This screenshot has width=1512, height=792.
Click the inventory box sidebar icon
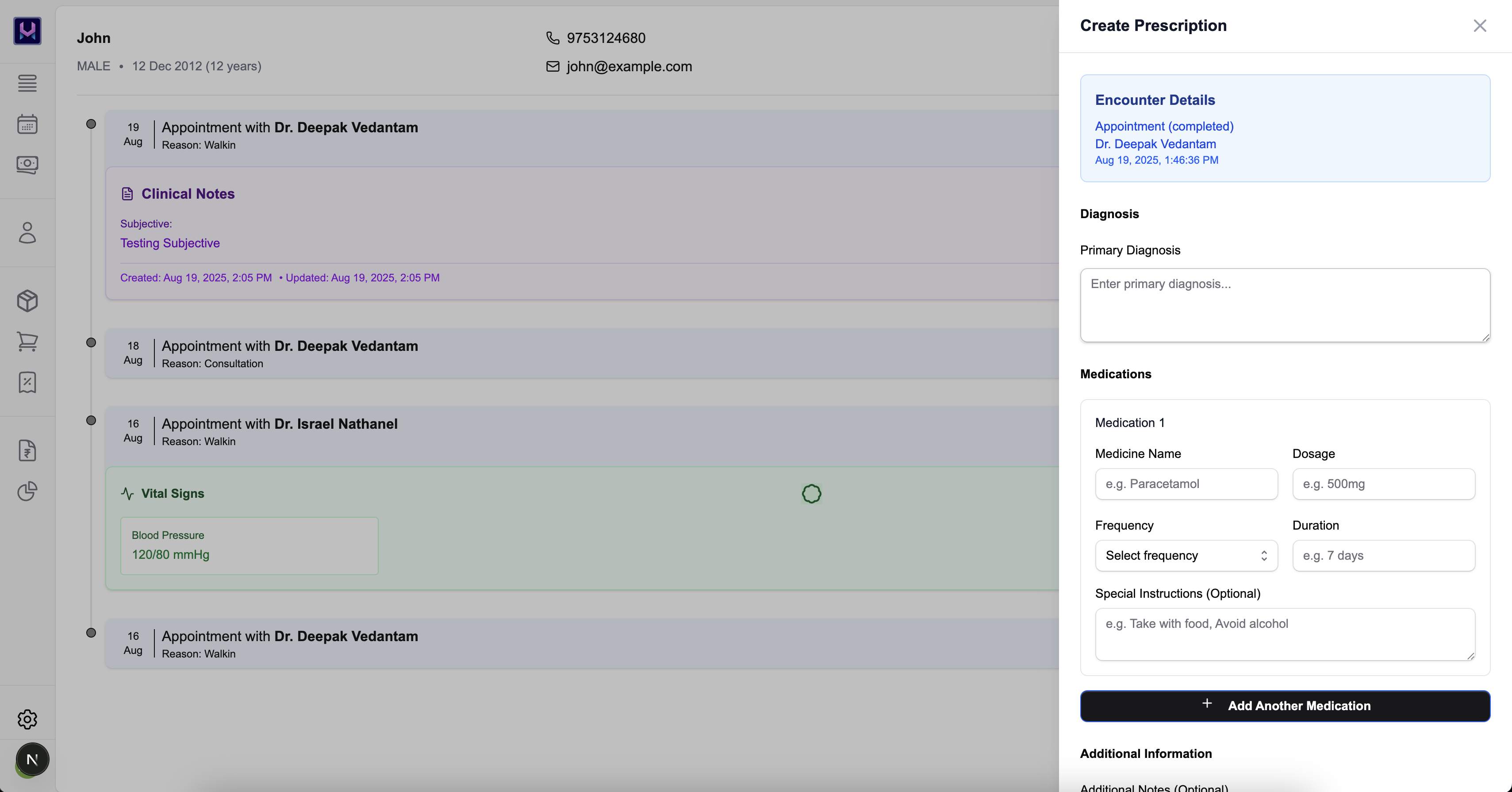[x=27, y=300]
